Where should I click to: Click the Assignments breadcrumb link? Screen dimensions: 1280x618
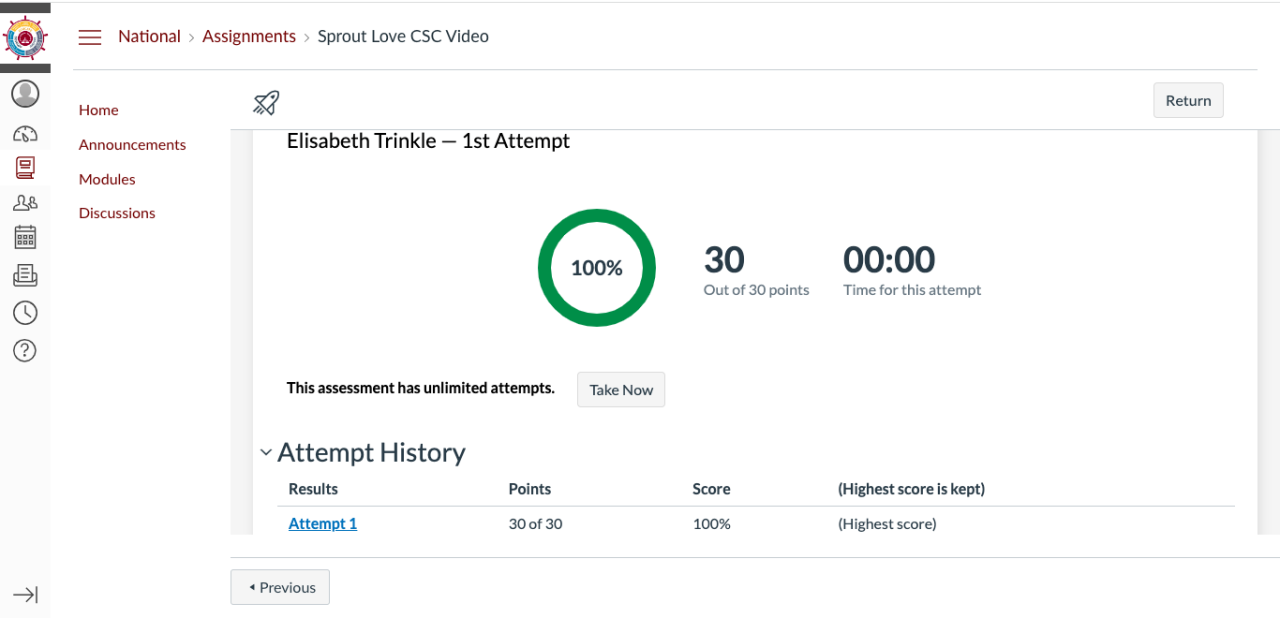click(x=249, y=37)
